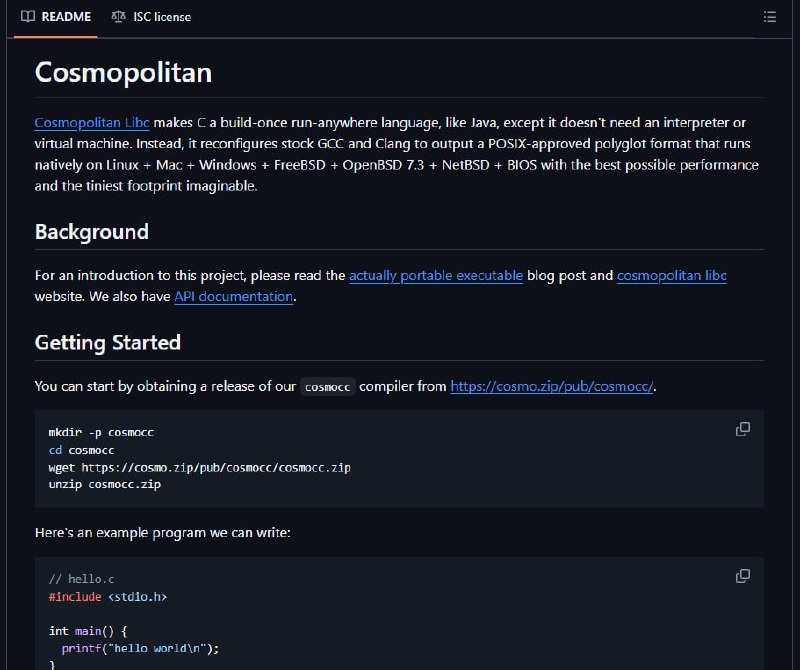Follow the Cosmopolitan Libc link
The height and width of the screenshot is (670, 800).
click(92, 122)
